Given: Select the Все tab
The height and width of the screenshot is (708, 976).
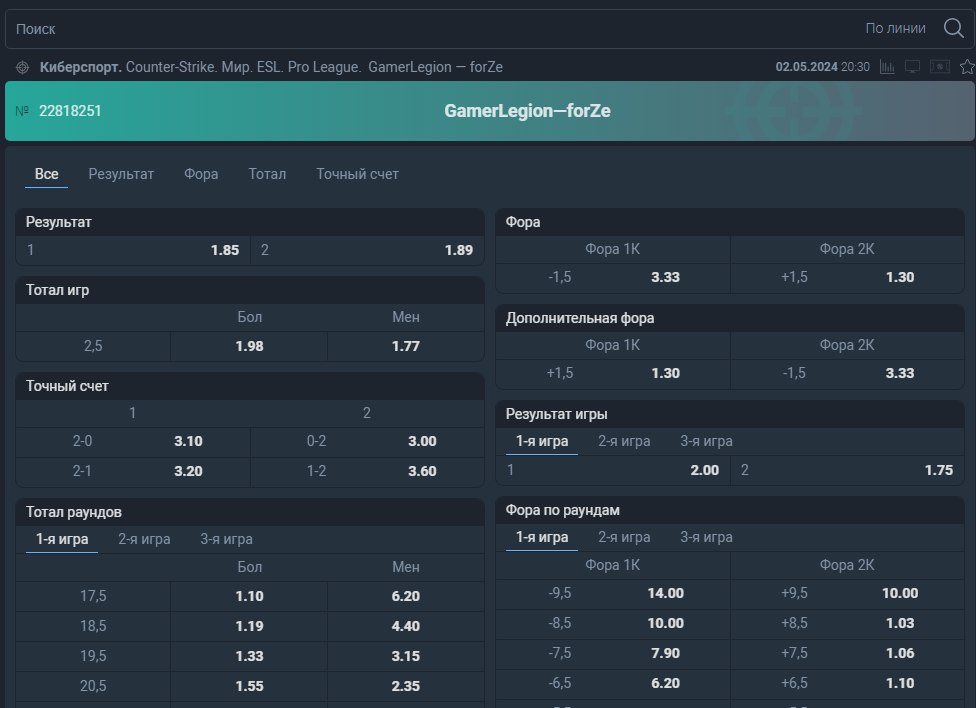Looking at the screenshot, I should (x=47, y=174).
